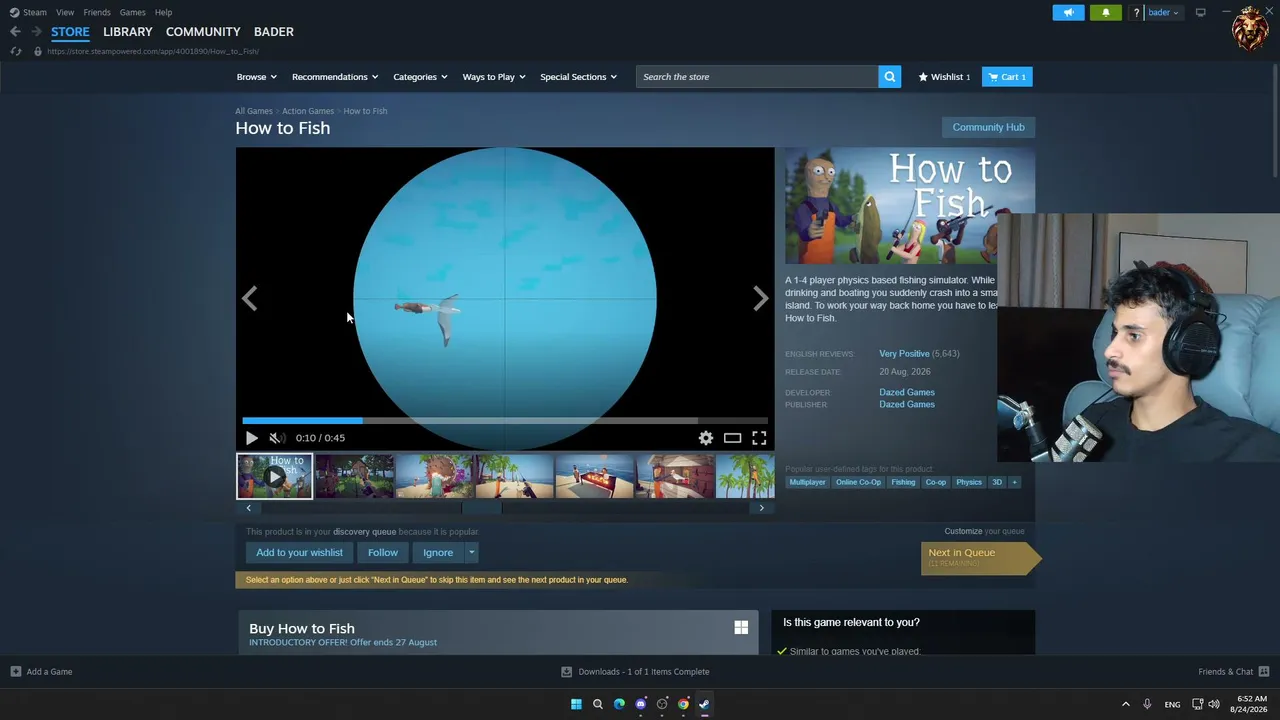Open the Downloads status
Viewport: 1280px width, 720px height.
tap(635, 672)
